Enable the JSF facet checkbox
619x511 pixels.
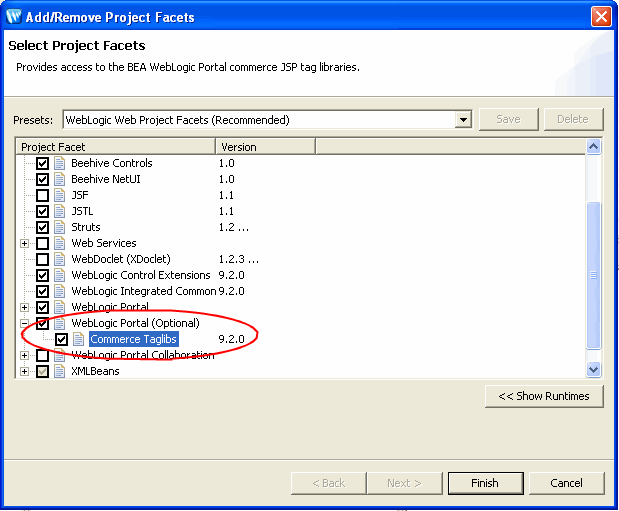click(x=43, y=195)
